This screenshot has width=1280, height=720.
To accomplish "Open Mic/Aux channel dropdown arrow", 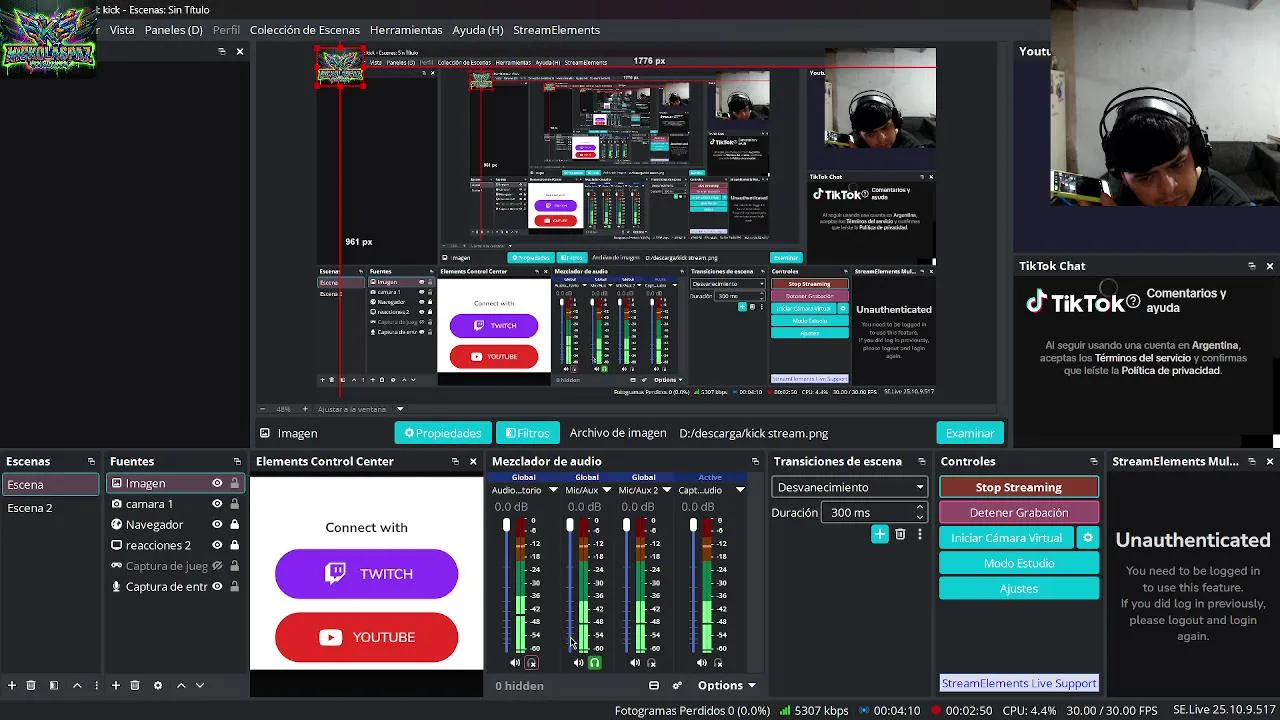I will tap(607, 490).
